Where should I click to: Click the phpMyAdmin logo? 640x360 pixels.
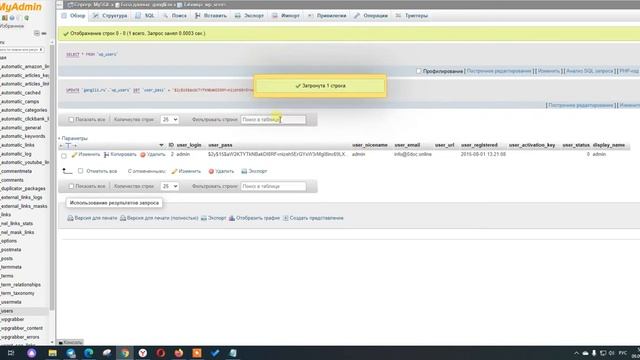[x=20, y=7]
